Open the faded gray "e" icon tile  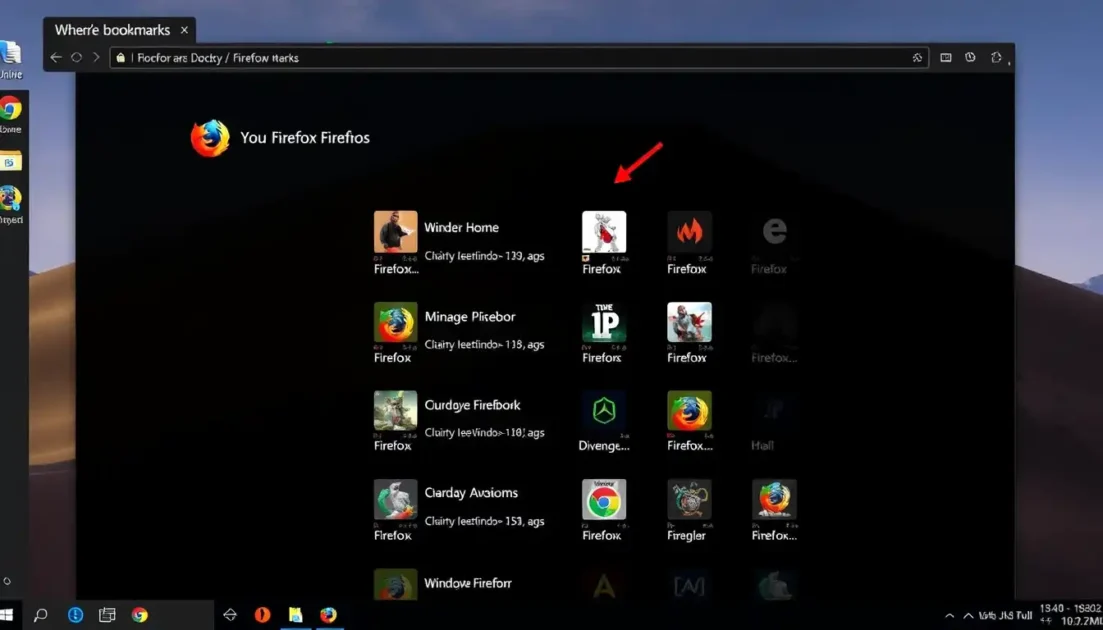[774, 232]
